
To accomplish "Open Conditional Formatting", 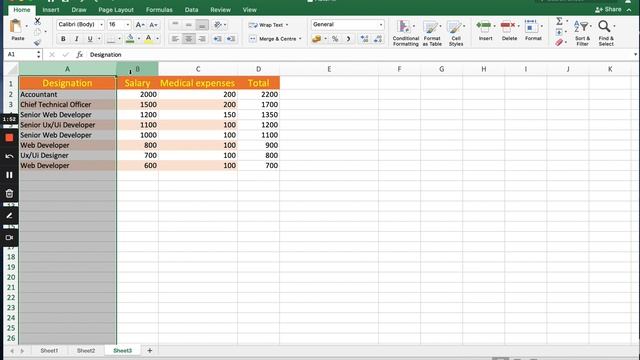I will [405, 33].
